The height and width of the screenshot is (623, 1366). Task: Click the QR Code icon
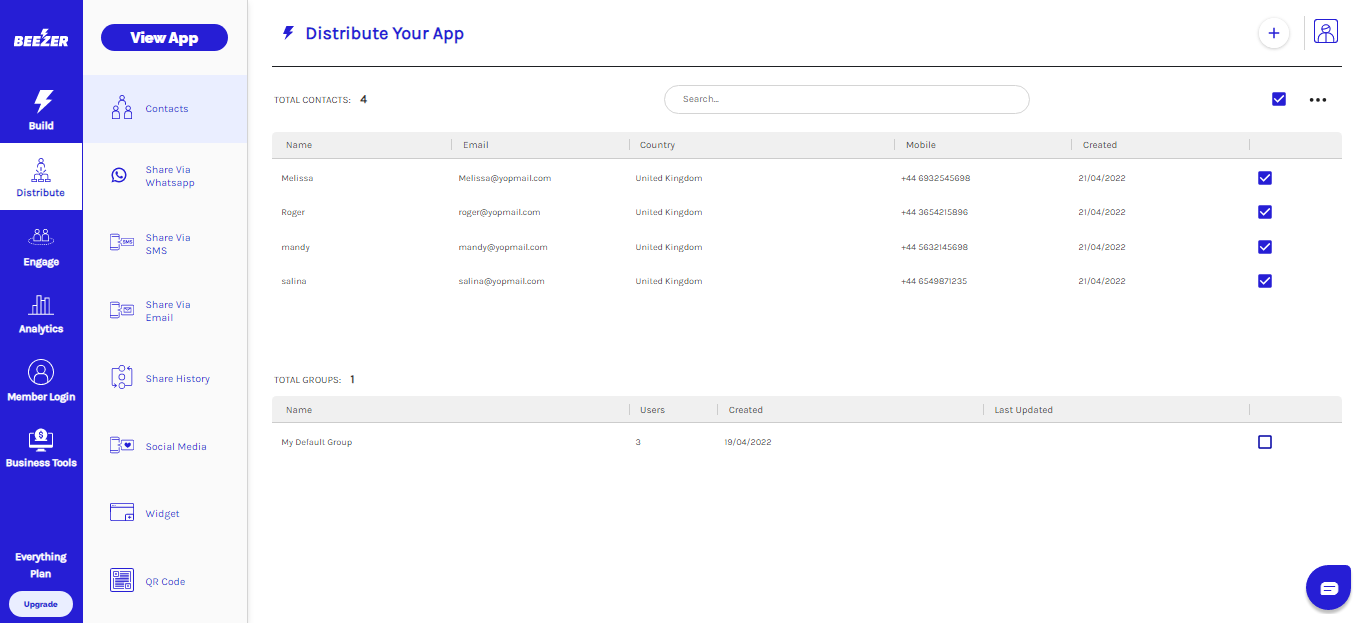coord(122,580)
